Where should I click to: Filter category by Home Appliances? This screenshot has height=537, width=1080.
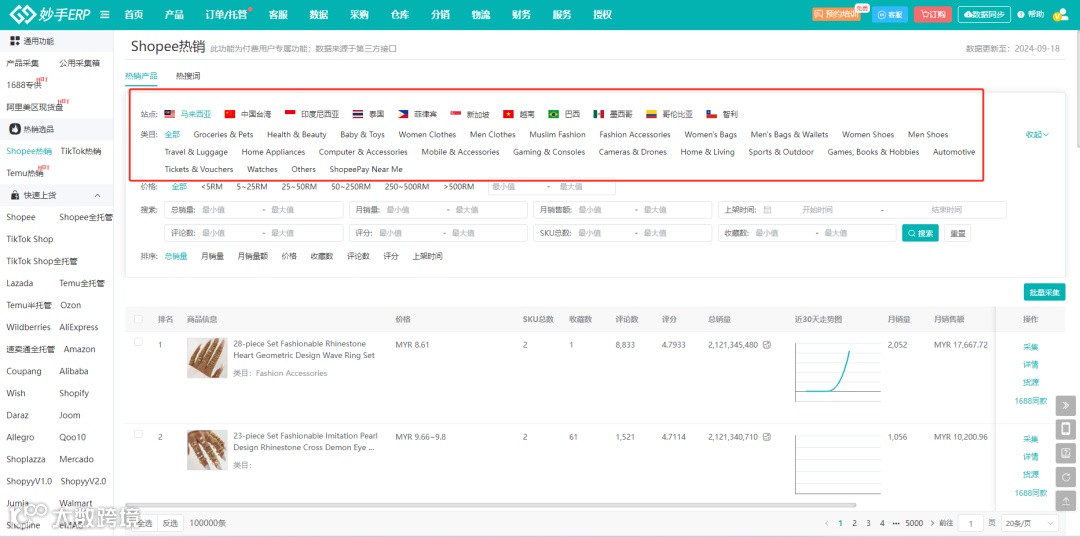pyautogui.click(x=273, y=152)
